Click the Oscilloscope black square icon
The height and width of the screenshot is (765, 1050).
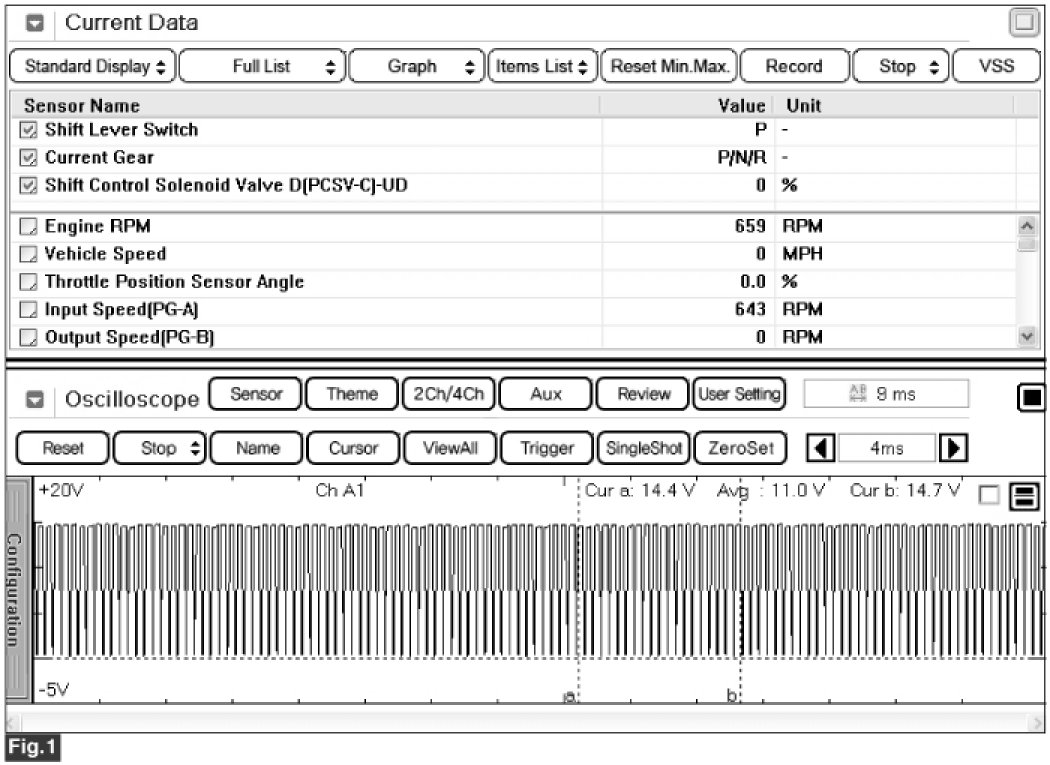1029,398
